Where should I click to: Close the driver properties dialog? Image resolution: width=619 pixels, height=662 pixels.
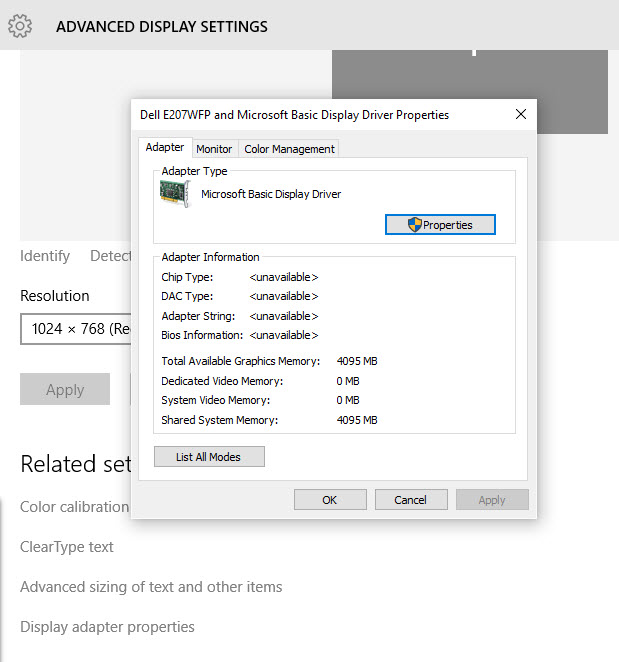pos(521,114)
